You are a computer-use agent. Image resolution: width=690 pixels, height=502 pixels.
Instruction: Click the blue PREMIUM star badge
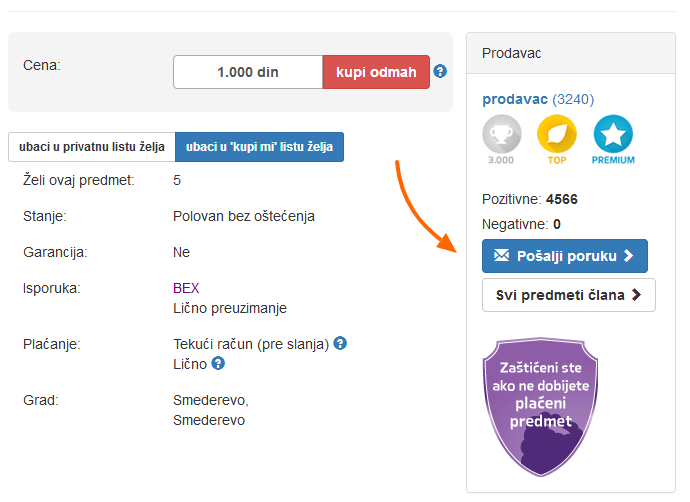click(613, 134)
